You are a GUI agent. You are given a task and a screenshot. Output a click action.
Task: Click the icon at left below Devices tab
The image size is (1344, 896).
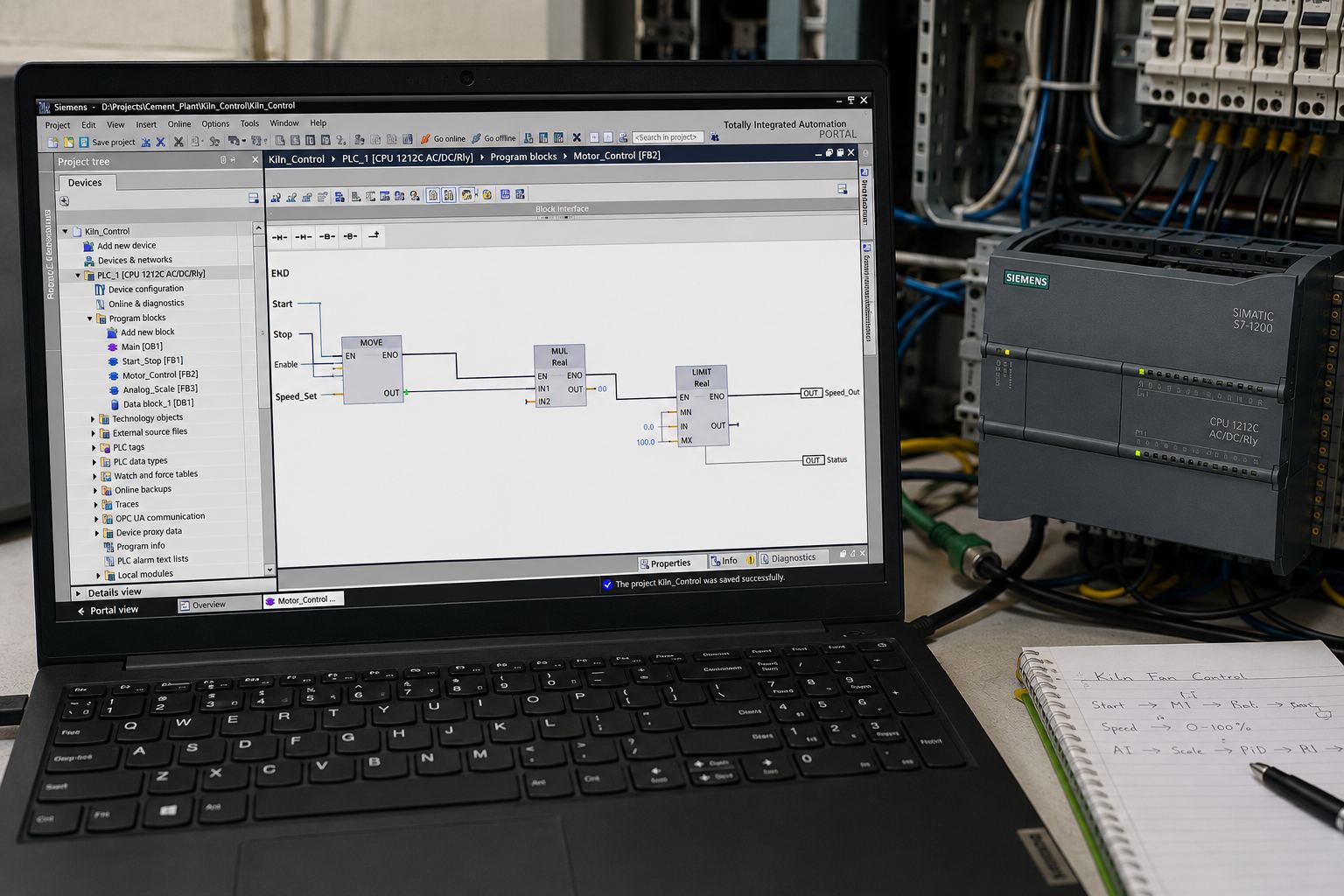(64, 200)
